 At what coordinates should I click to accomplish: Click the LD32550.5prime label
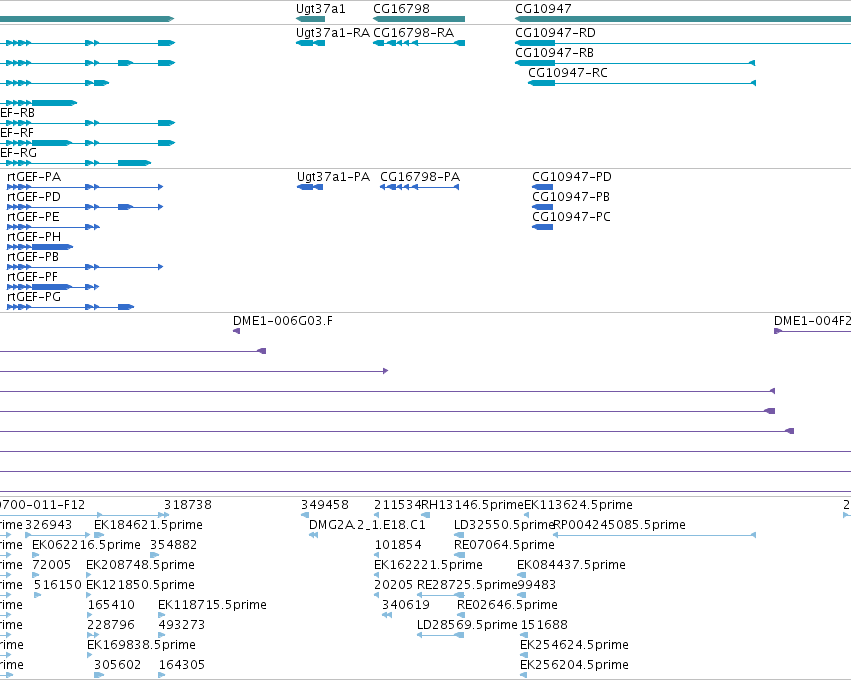tap(504, 525)
